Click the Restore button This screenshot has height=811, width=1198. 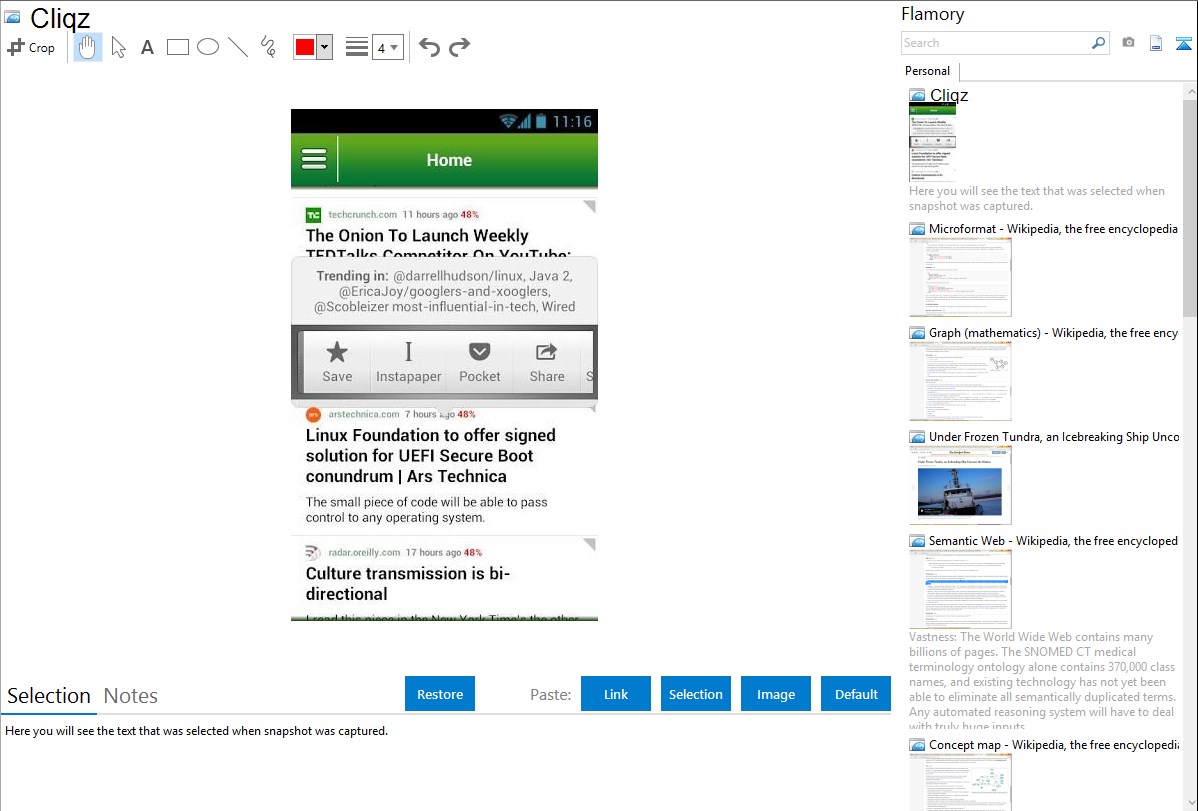440,694
